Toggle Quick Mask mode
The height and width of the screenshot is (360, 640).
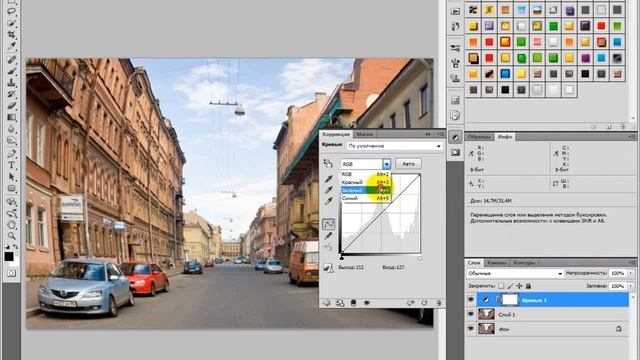click(x=11, y=273)
